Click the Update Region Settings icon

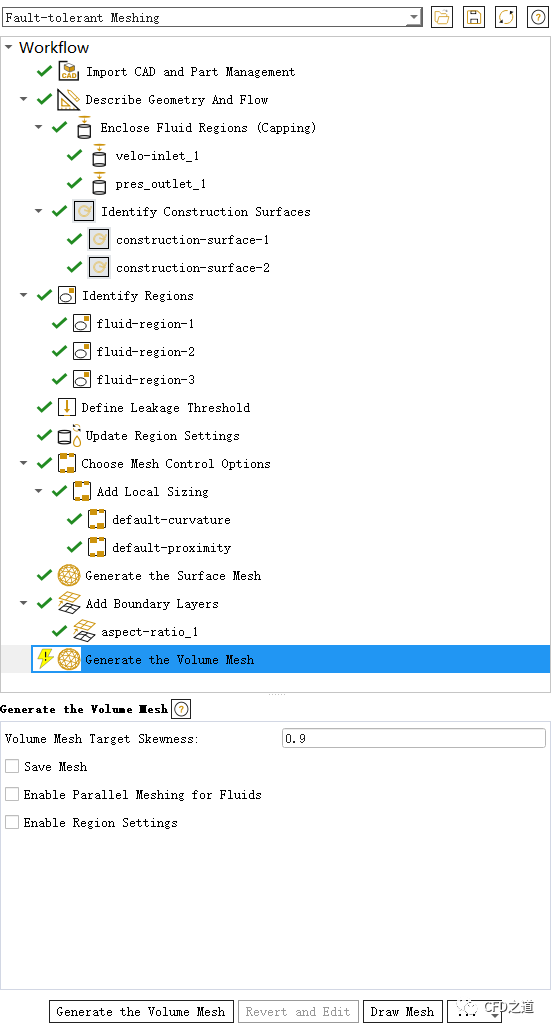[x=69, y=435]
